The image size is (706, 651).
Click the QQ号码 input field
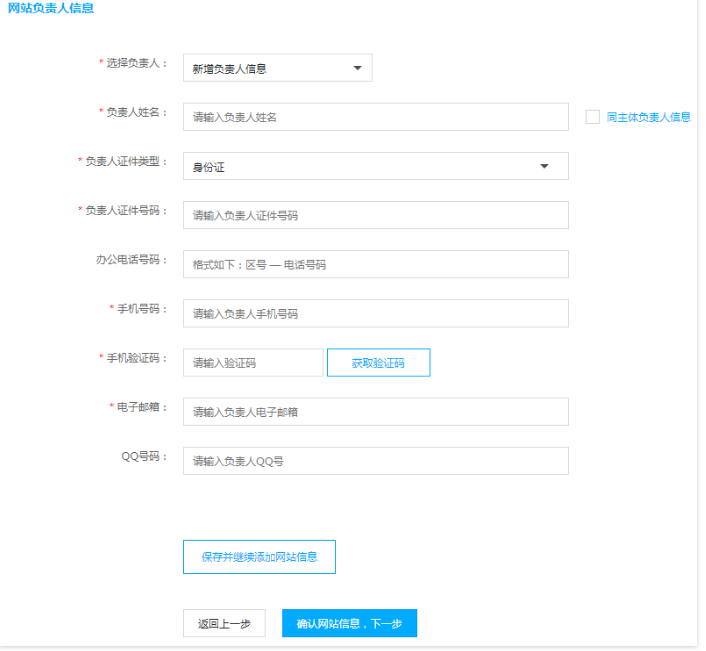[376, 461]
